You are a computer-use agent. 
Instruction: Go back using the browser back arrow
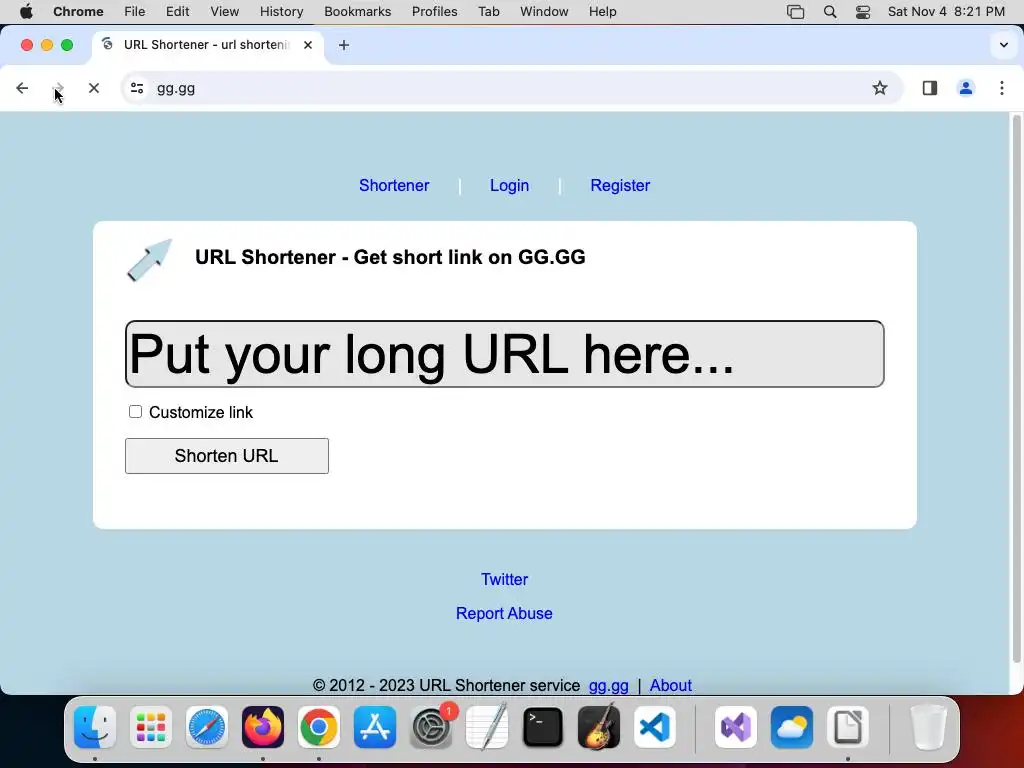coord(22,88)
